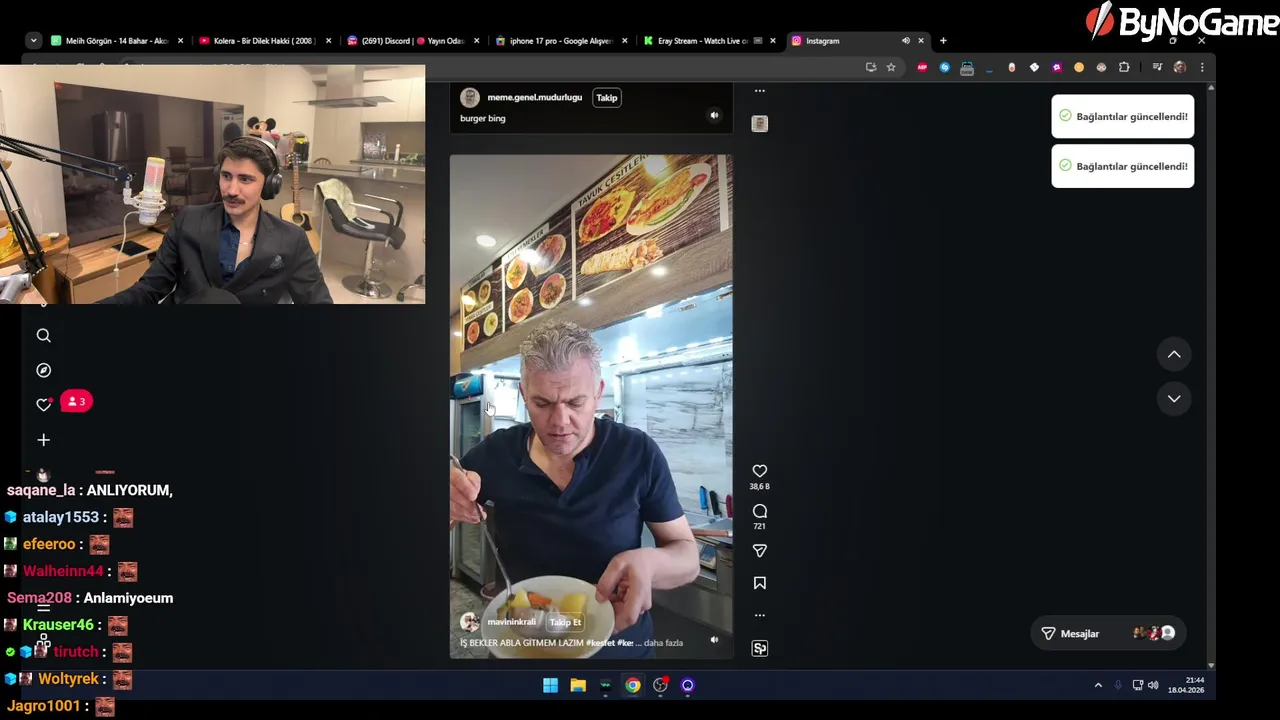Open a new browser tab
The width and height of the screenshot is (1280, 720).
(x=943, y=41)
